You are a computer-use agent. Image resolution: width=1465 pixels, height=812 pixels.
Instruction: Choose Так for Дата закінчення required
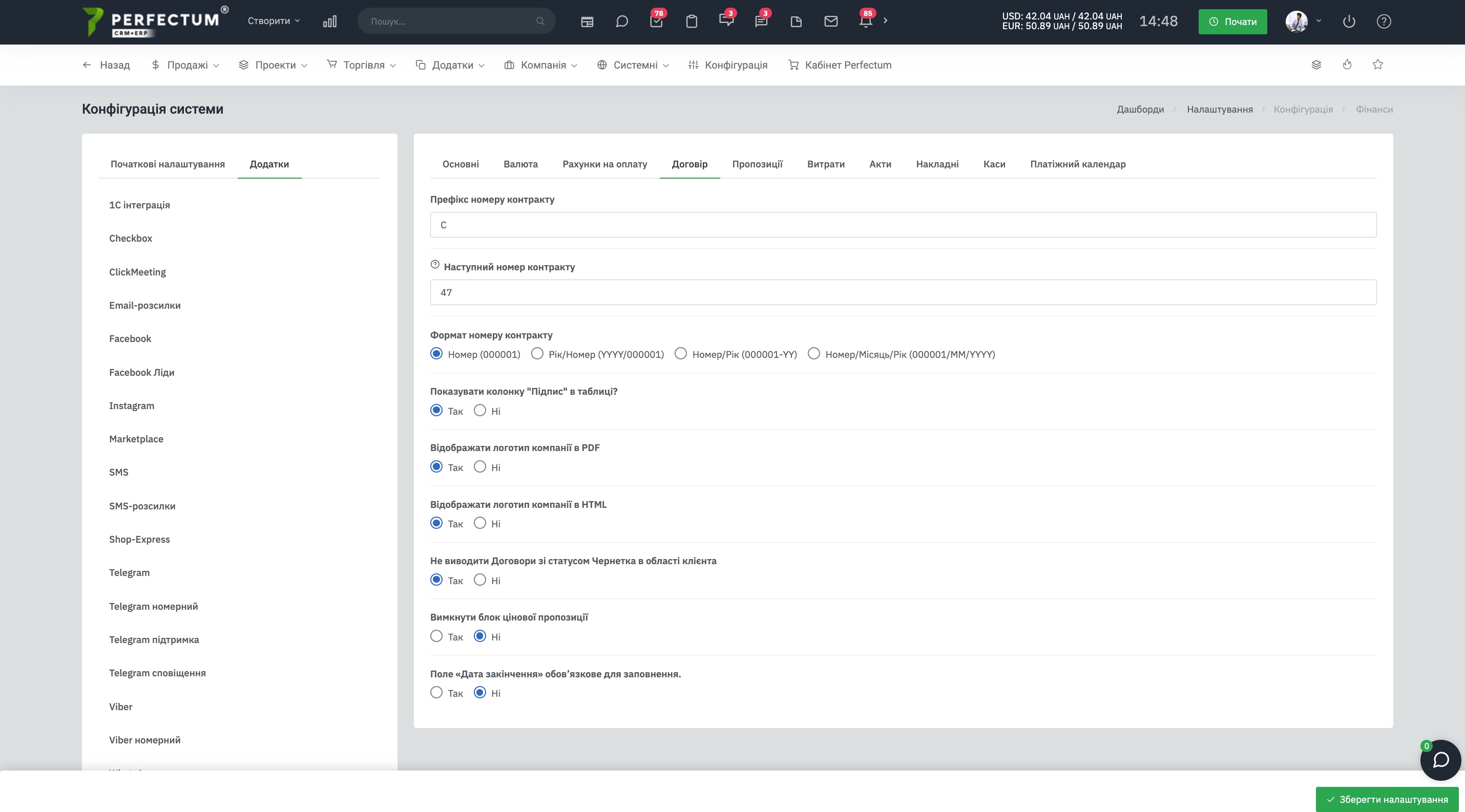point(436,693)
